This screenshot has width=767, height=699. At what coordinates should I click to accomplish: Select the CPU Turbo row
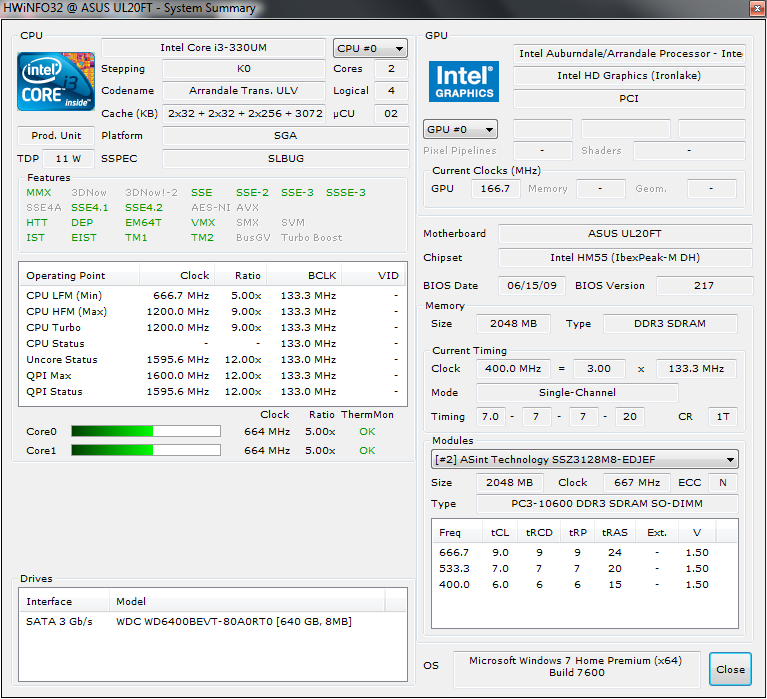[213, 327]
